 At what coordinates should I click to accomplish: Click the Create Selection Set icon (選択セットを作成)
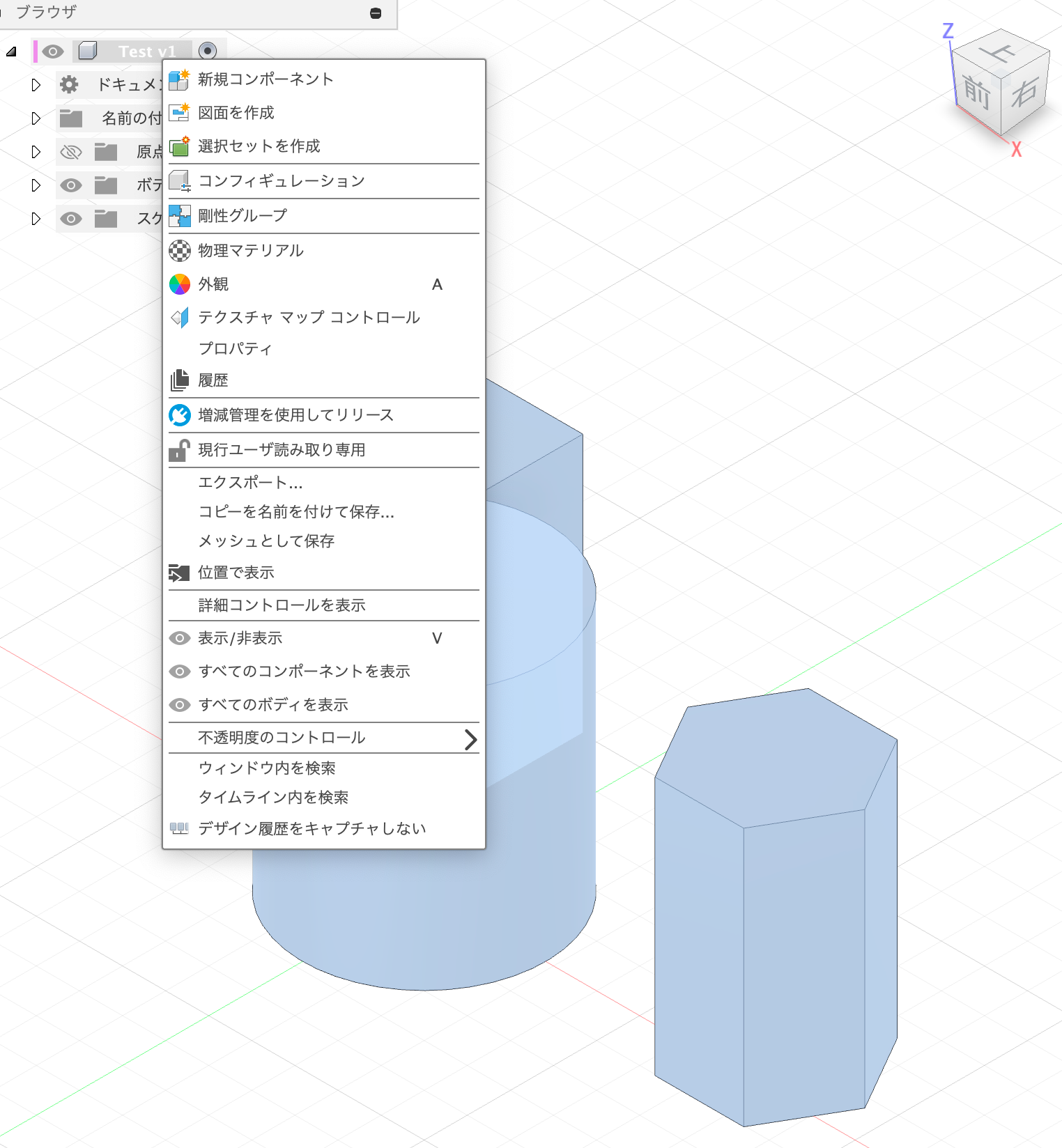(x=180, y=146)
